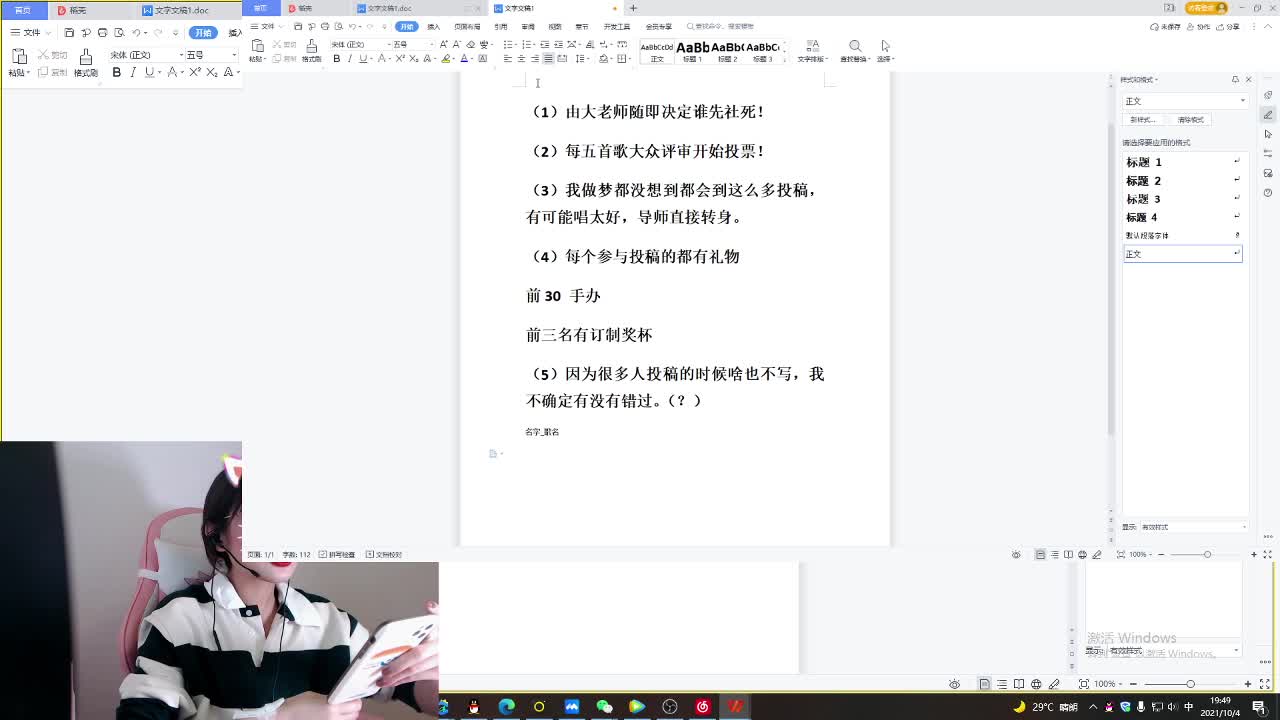Open the WeChat icon in the taskbar
The width and height of the screenshot is (1280, 720).
coord(604,707)
